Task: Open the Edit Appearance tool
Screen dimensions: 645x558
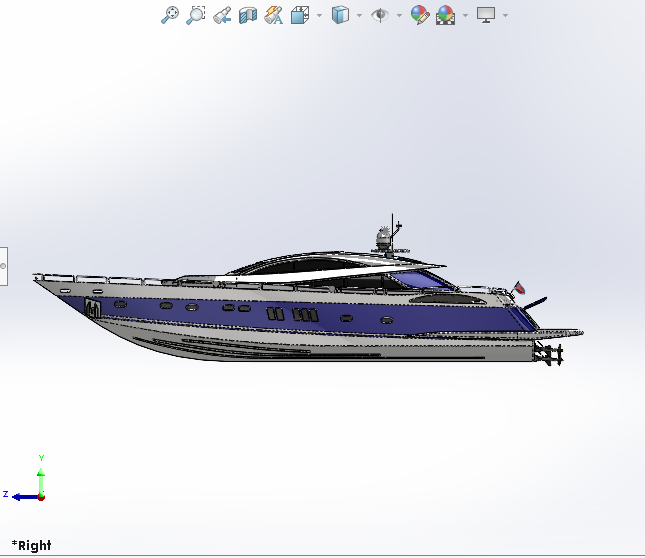Action: (420, 15)
